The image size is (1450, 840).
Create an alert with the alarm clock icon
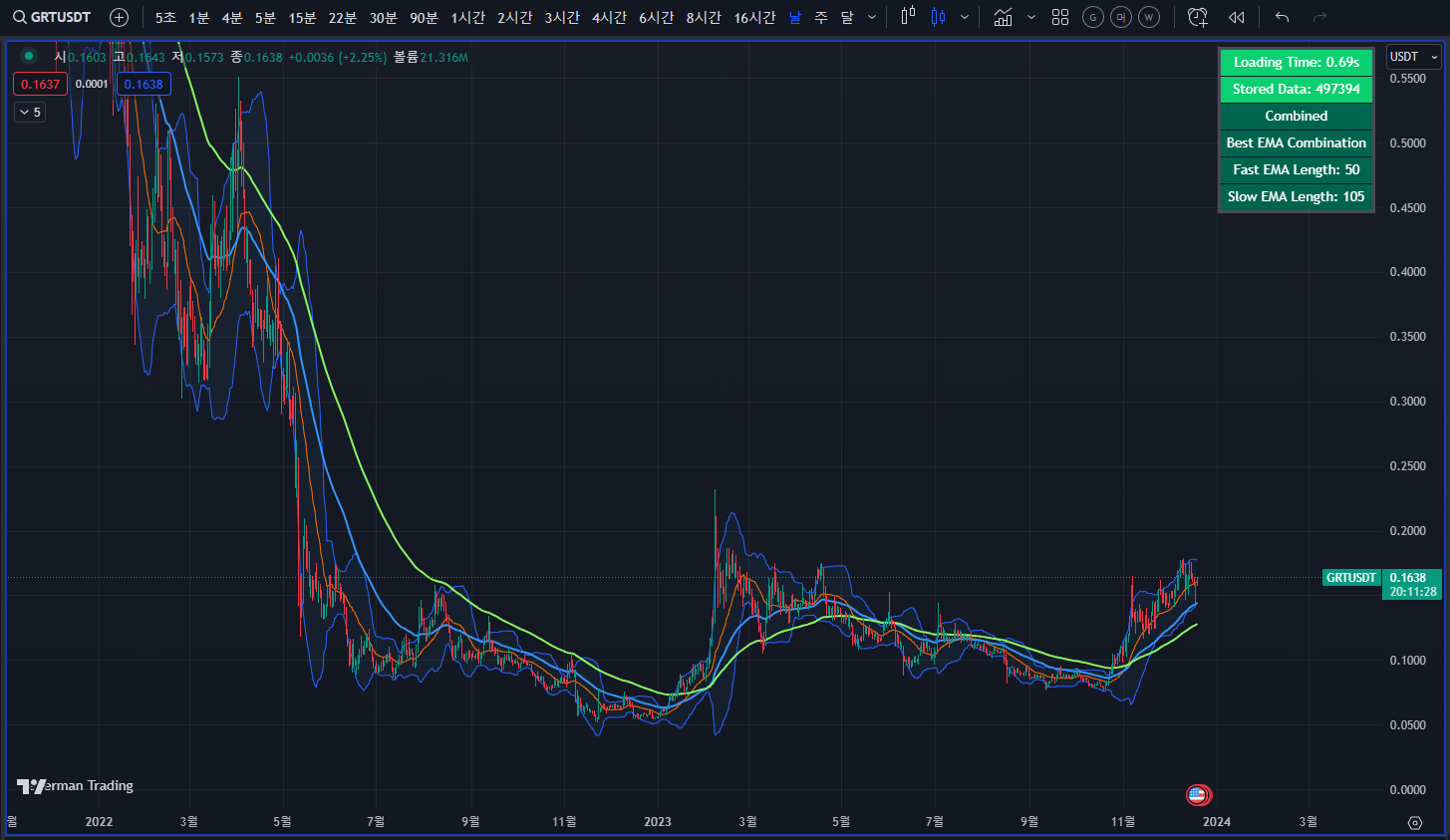pos(1198,17)
